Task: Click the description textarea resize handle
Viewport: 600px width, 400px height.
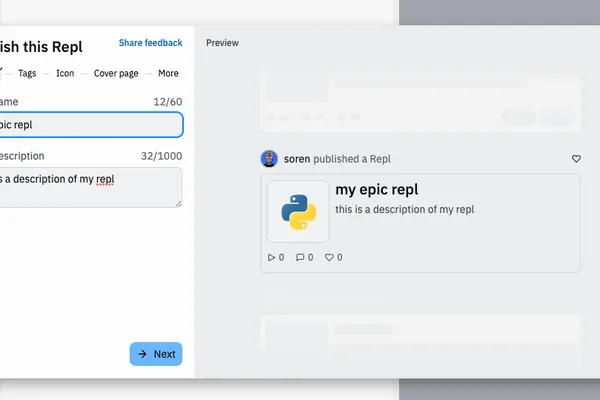Action: point(178,204)
